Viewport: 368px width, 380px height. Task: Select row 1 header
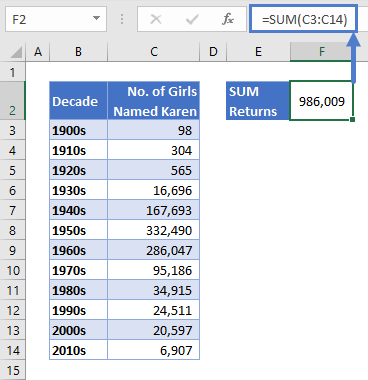coord(13,72)
